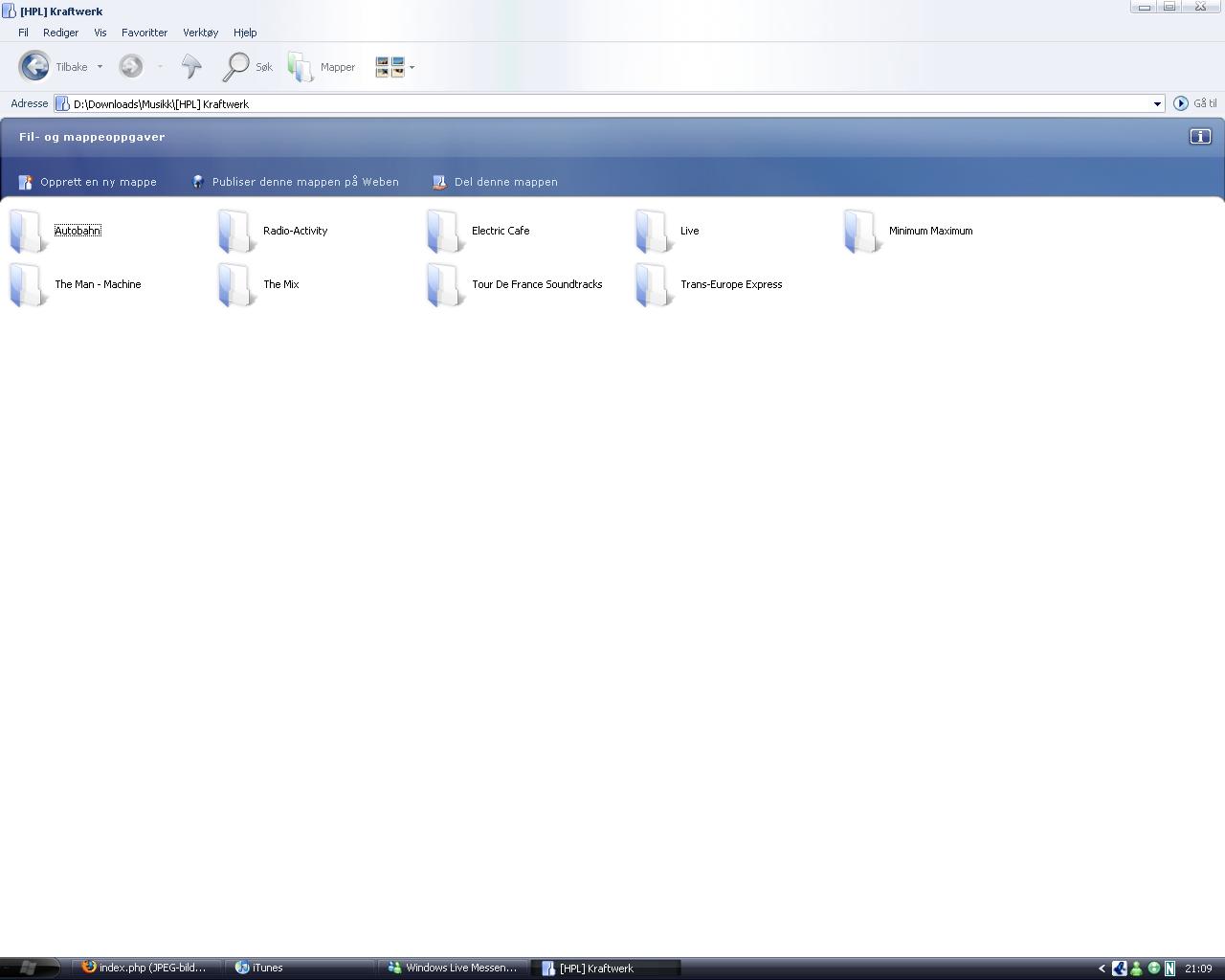Click Publiser denne mappen på Weben
Screen dimensions: 1225x980
click(x=305, y=182)
